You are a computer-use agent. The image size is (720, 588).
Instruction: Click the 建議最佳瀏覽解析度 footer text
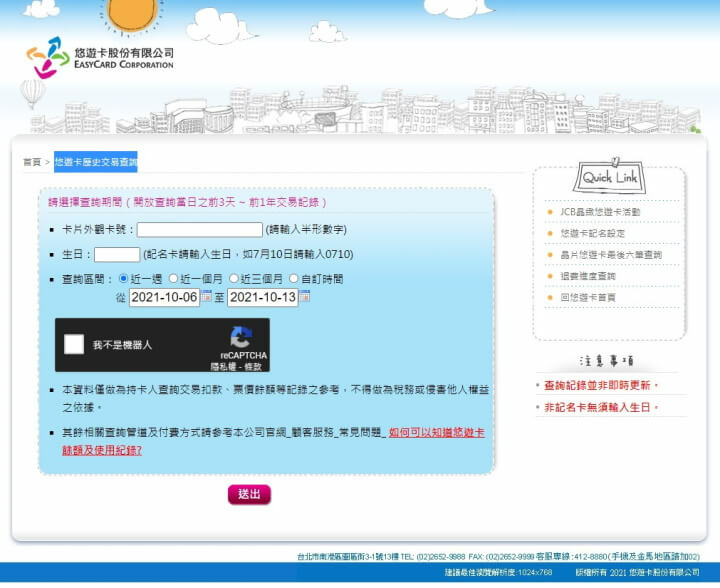coord(498,572)
